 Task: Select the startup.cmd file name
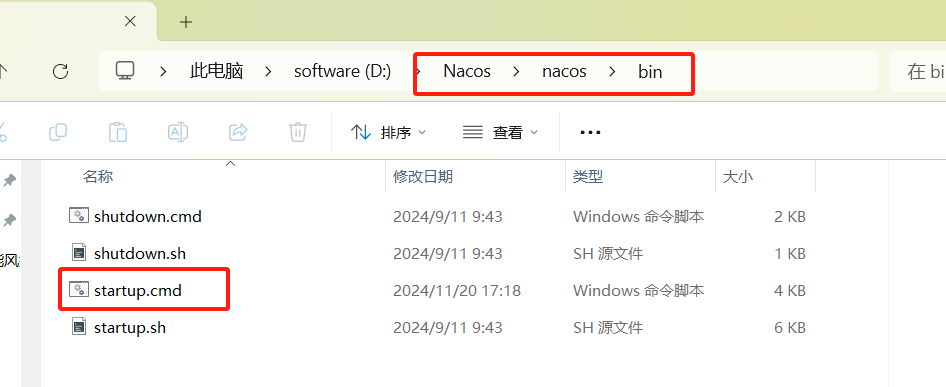pyautogui.click(x=138, y=290)
